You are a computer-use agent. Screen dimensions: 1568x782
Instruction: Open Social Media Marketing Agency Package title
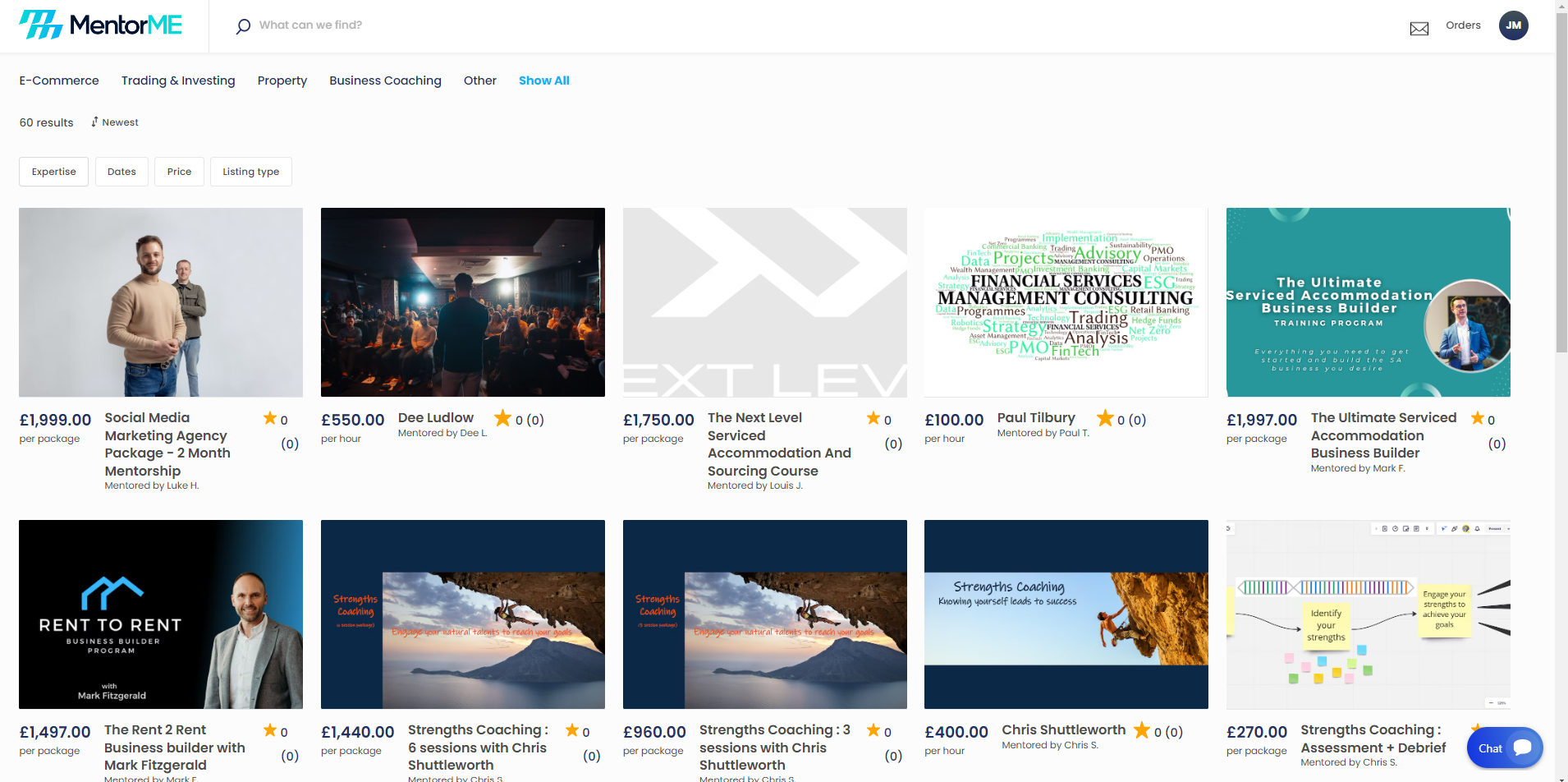click(167, 444)
